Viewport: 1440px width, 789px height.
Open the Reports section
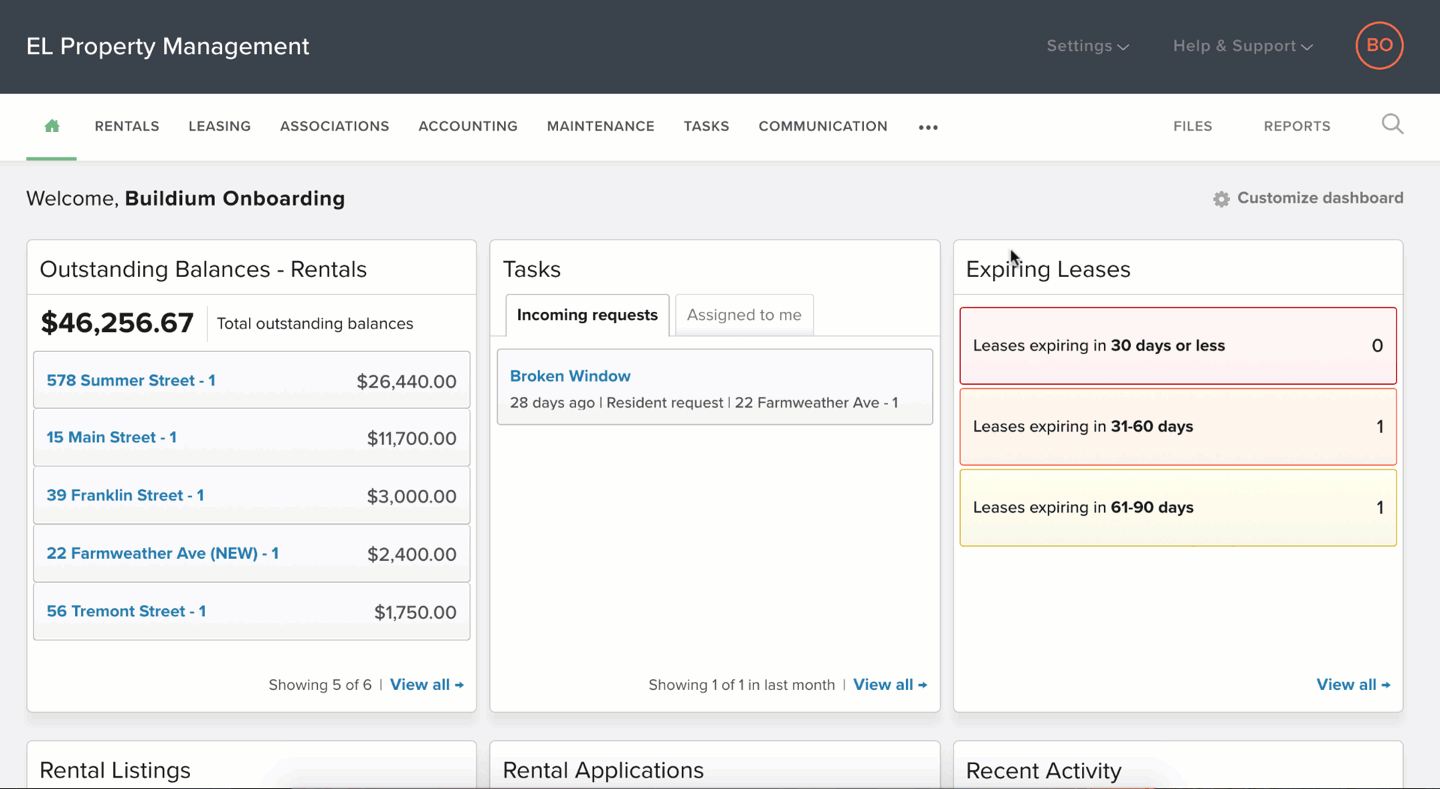click(1297, 126)
